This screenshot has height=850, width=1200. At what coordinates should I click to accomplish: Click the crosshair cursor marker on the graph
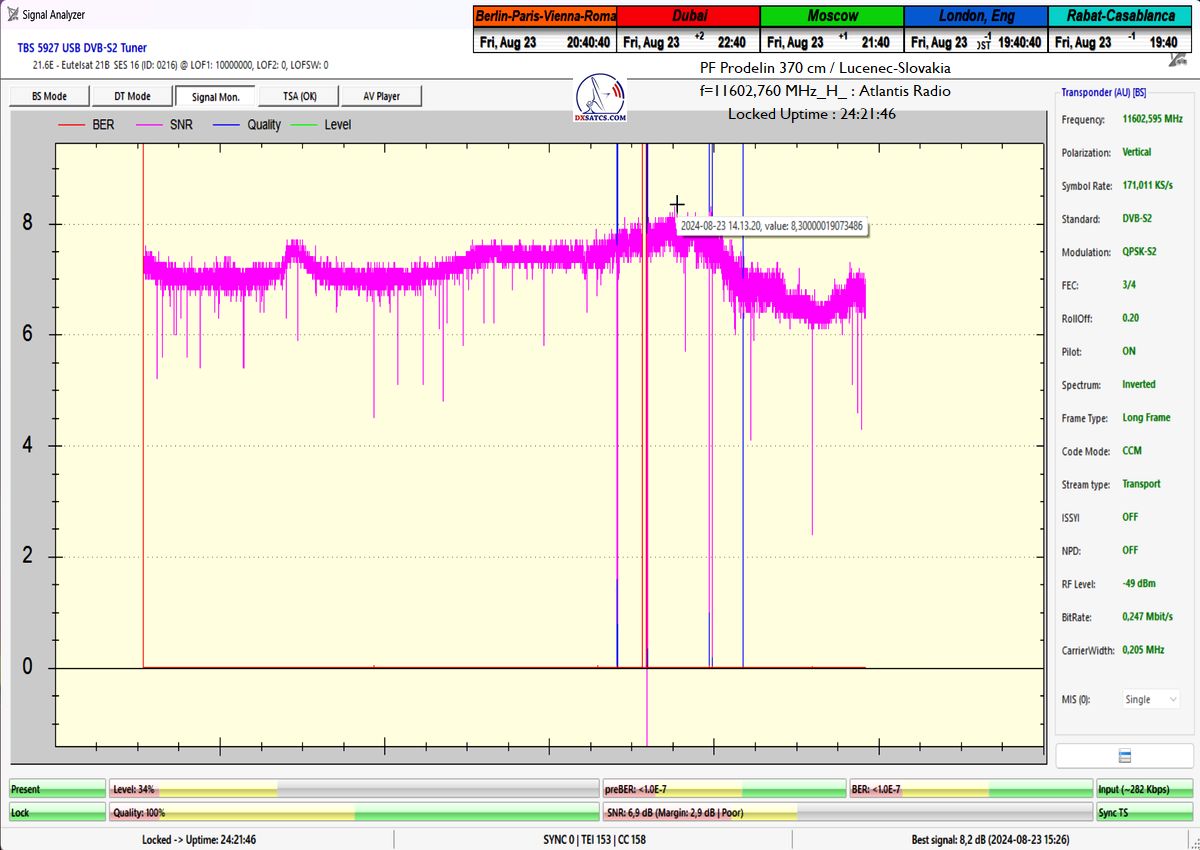tap(677, 205)
